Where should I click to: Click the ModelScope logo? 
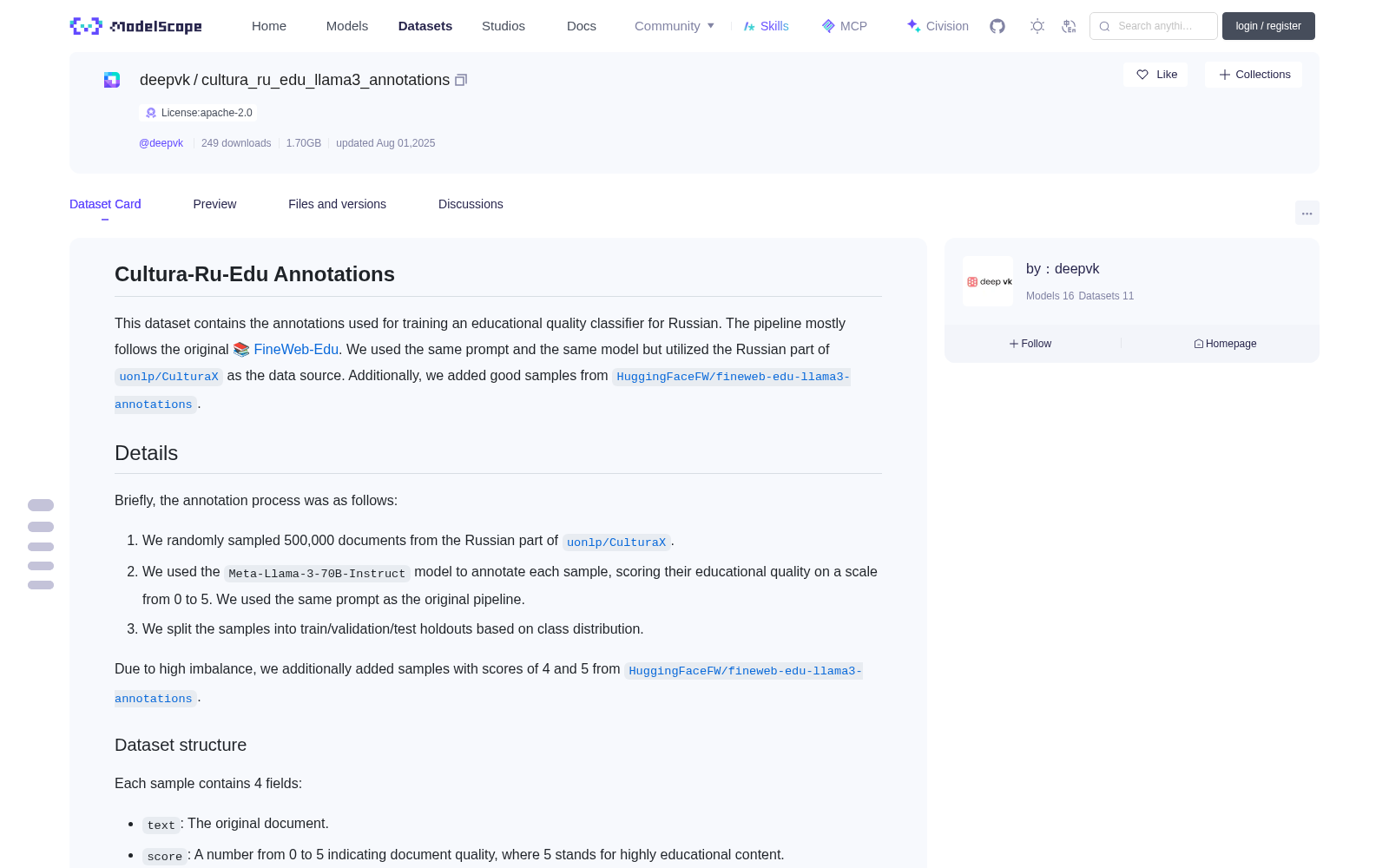135,26
